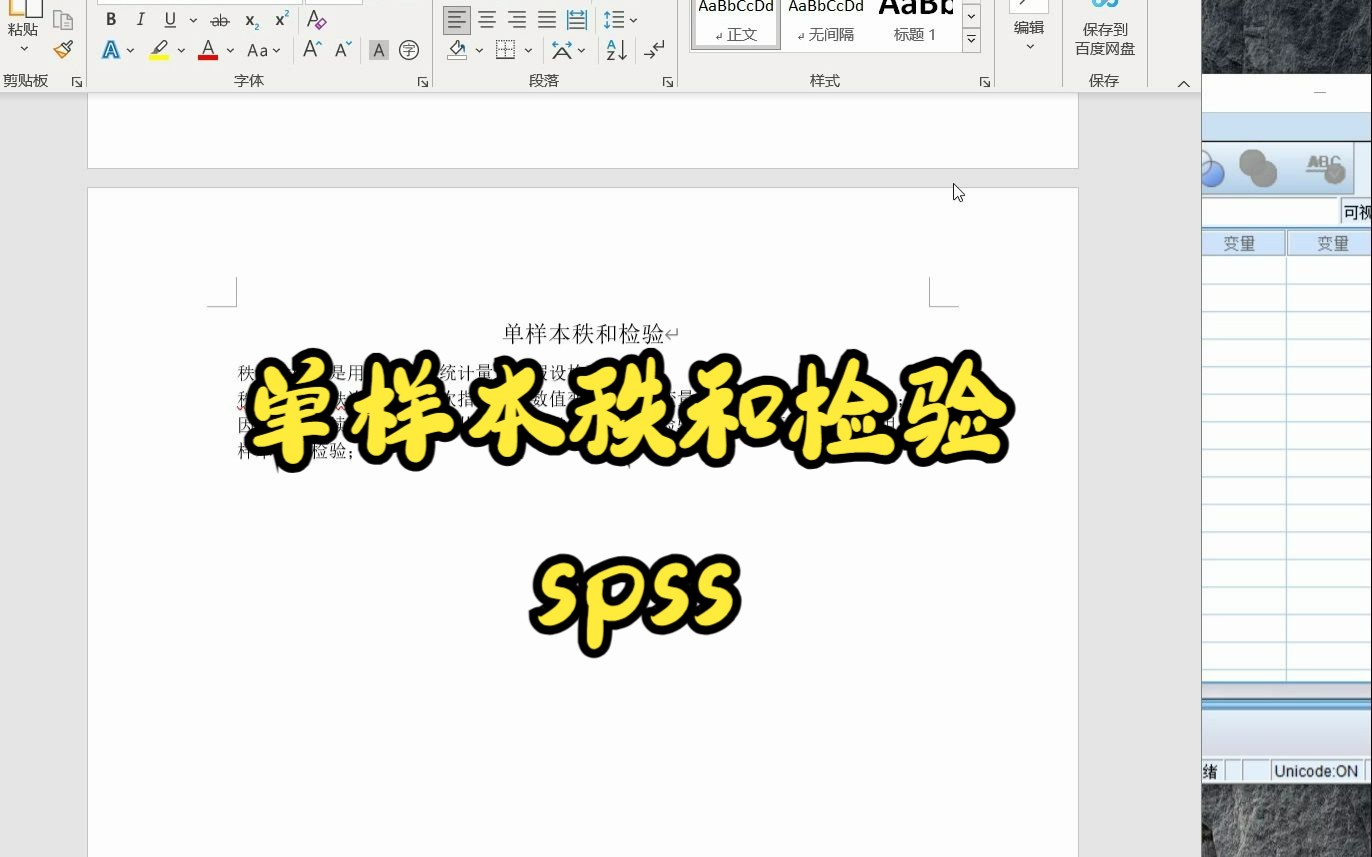The width and height of the screenshot is (1372, 857).
Task: Save document to 百度网盘
Action: click(x=1105, y=29)
